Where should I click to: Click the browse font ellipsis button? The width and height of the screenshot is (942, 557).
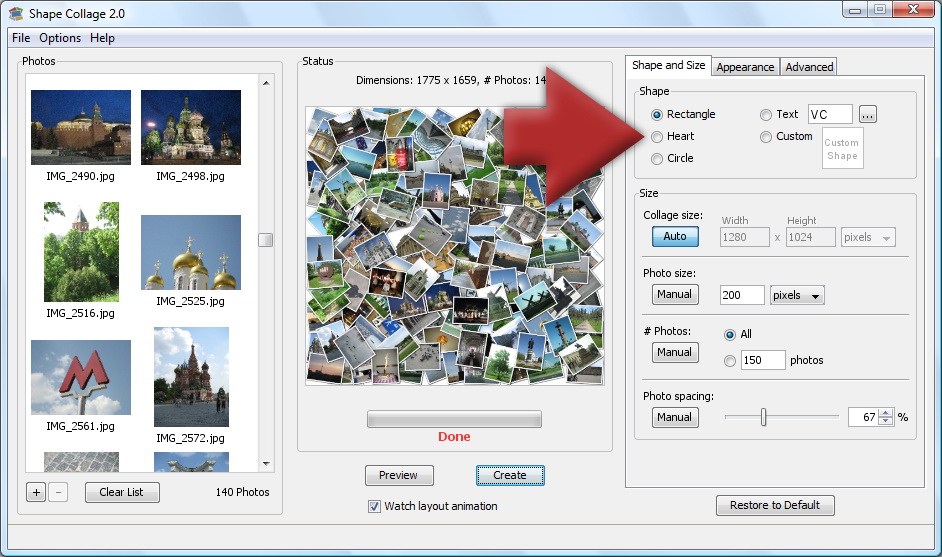point(868,114)
